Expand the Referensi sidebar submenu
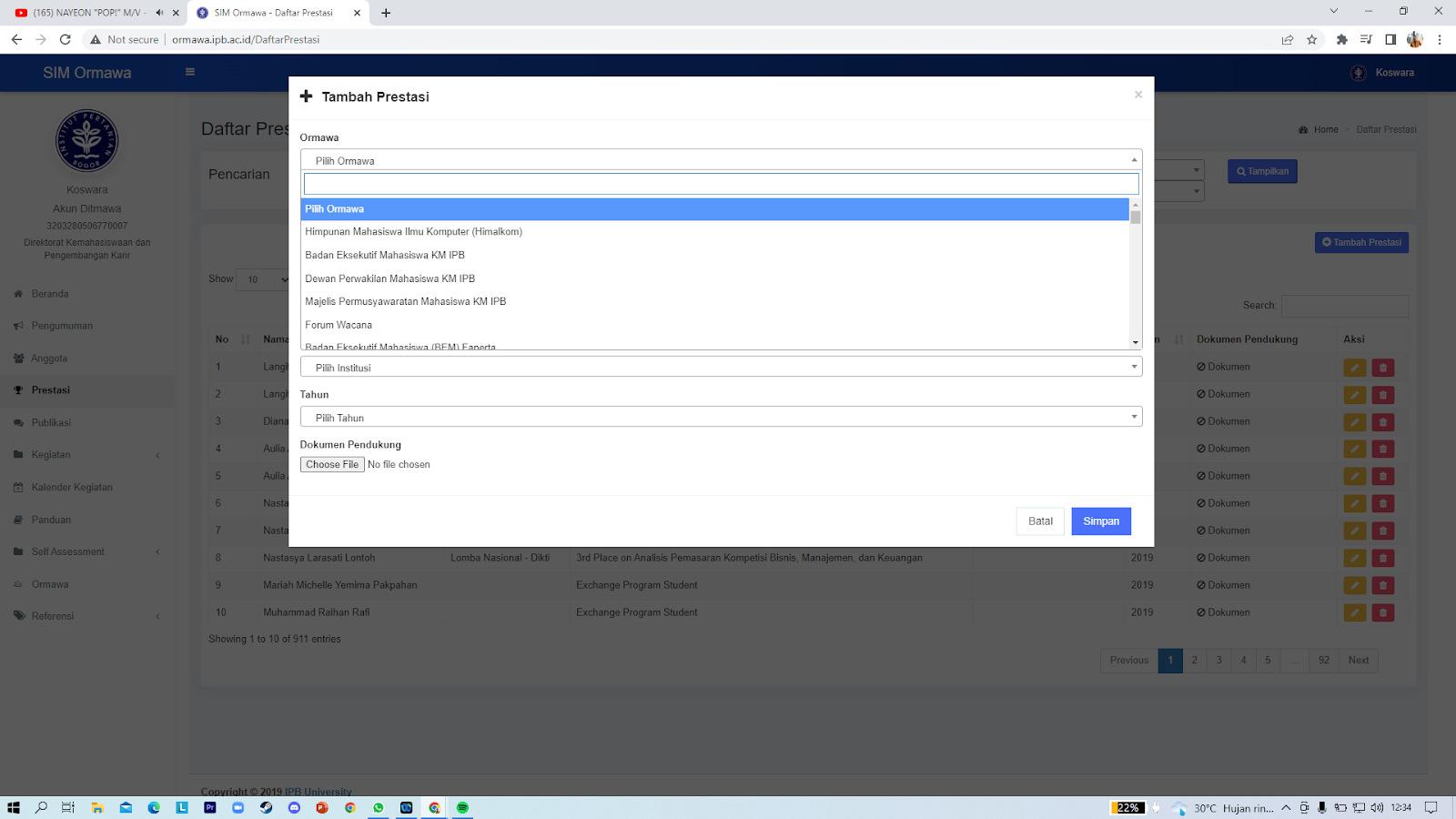 click(x=86, y=616)
